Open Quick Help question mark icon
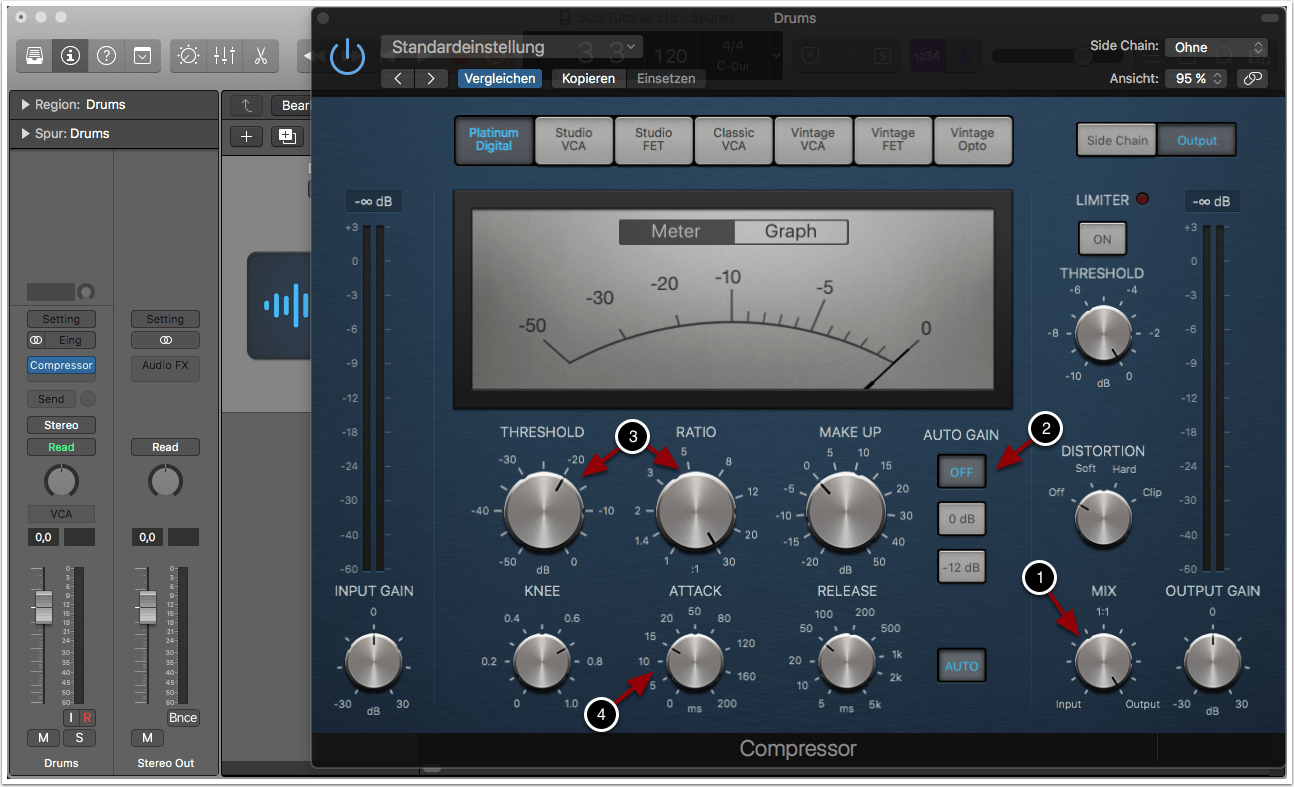This screenshot has width=1294, height=787. [106, 56]
